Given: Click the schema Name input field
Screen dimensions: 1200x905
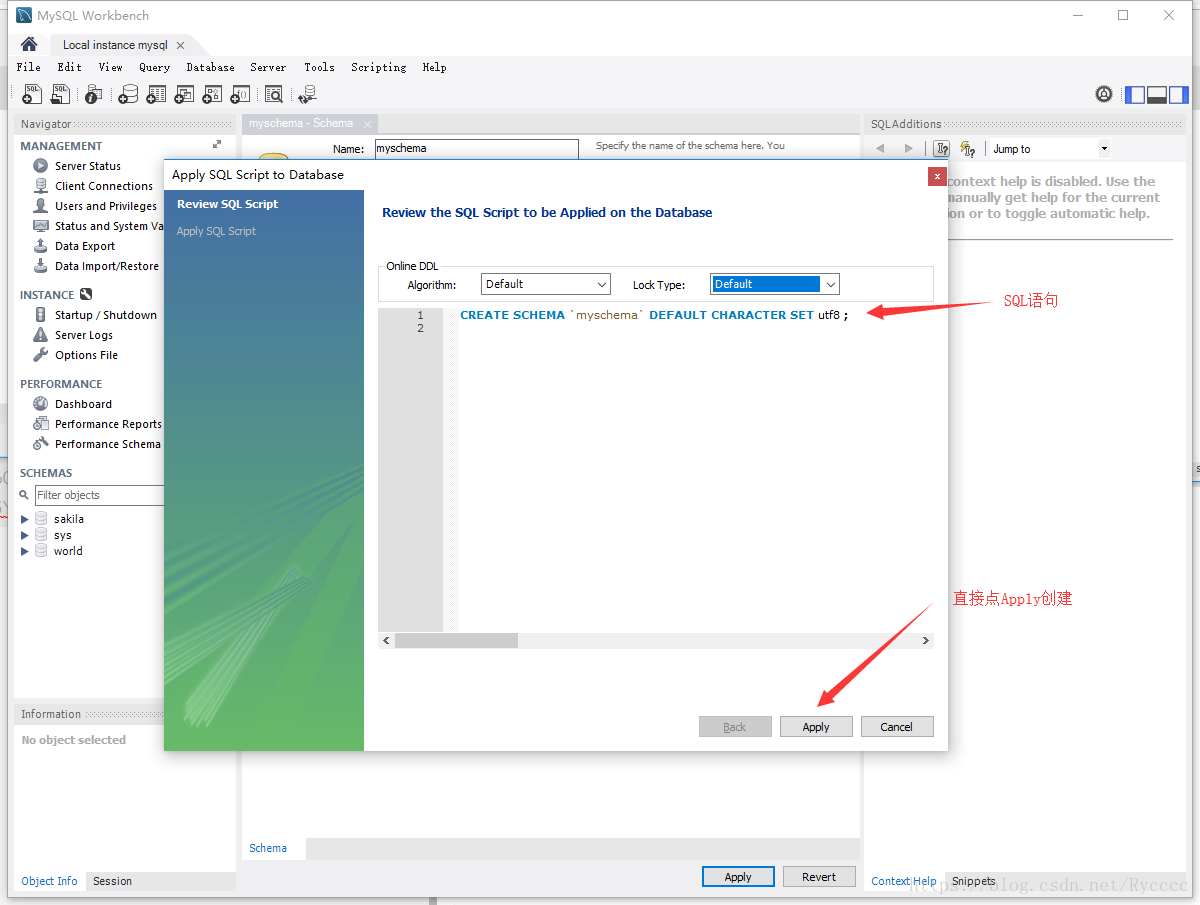Looking at the screenshot, I should click(477, 148).
